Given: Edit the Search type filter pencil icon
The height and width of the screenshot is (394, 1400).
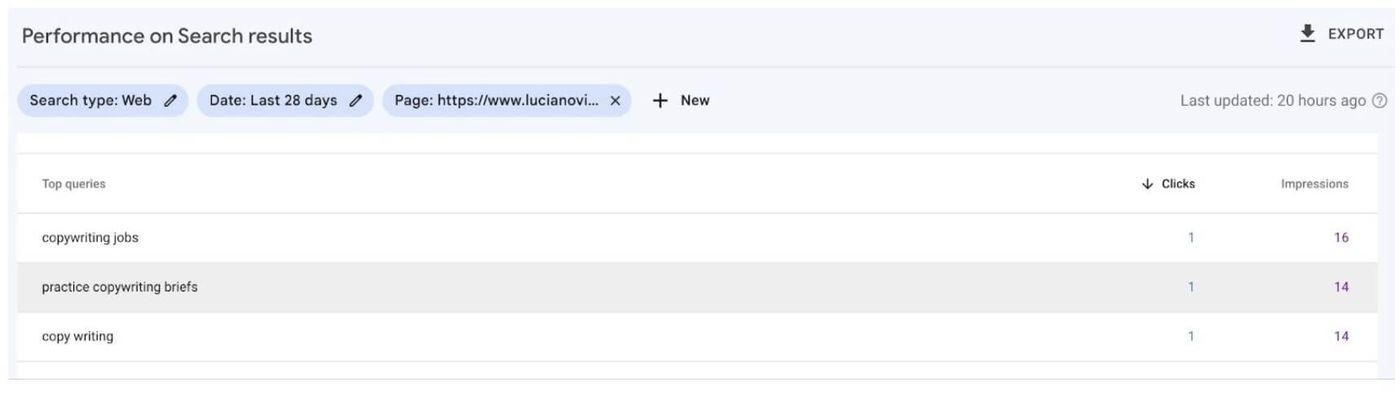Looking at the screenshot, I should tap(170, 100).
